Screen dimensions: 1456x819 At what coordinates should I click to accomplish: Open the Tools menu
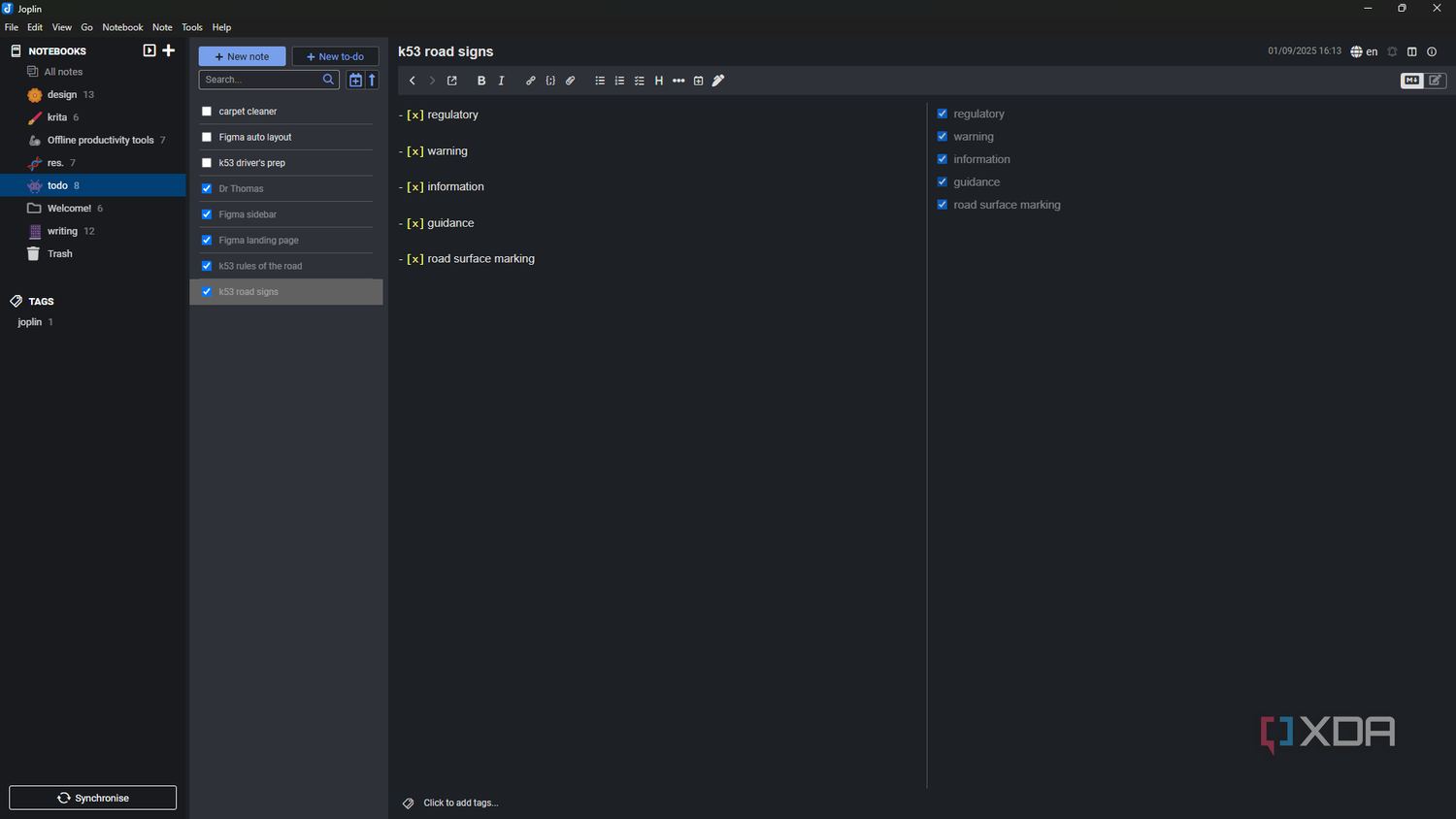(192, 27)
